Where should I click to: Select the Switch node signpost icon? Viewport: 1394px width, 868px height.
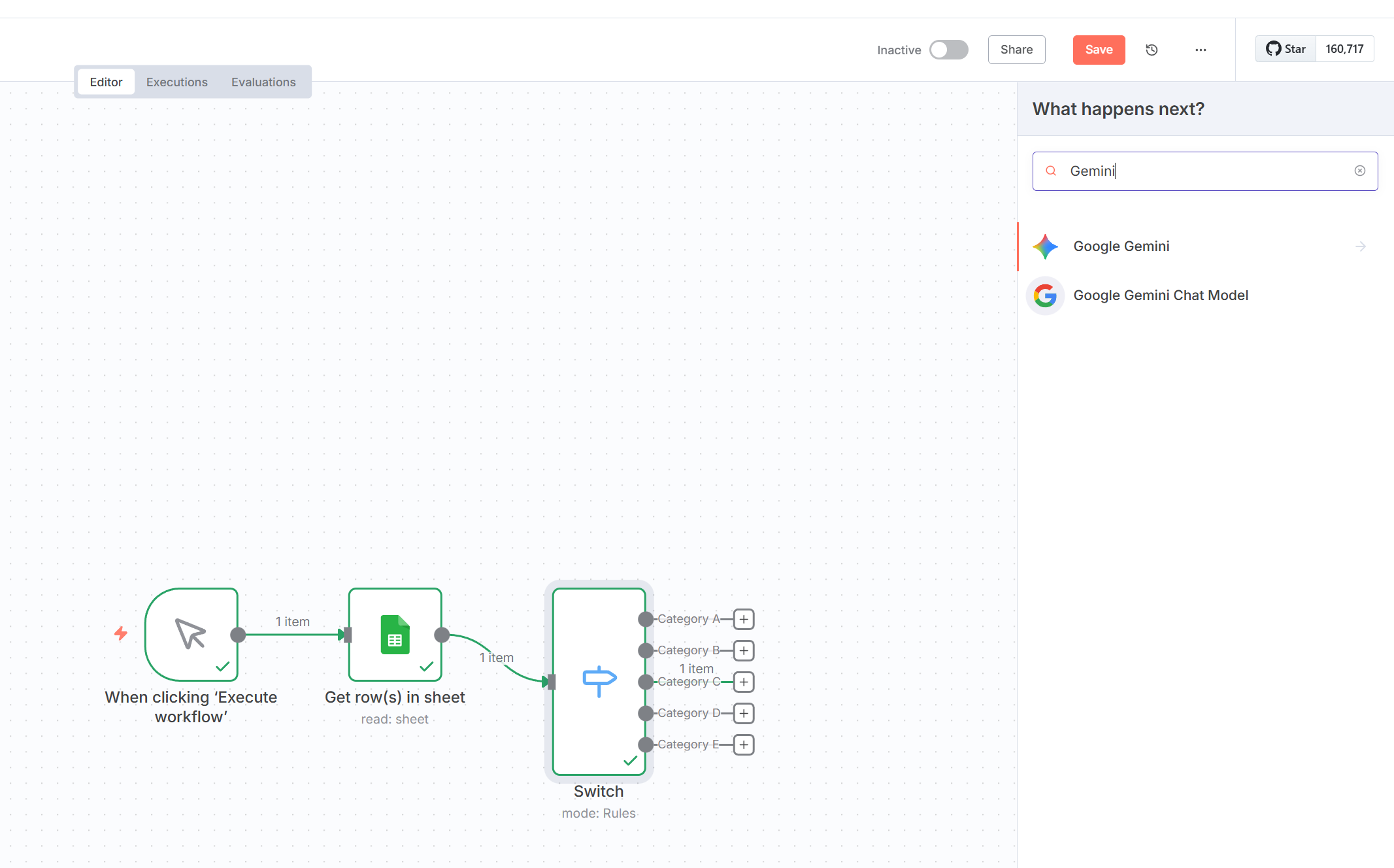pos(599,681)
